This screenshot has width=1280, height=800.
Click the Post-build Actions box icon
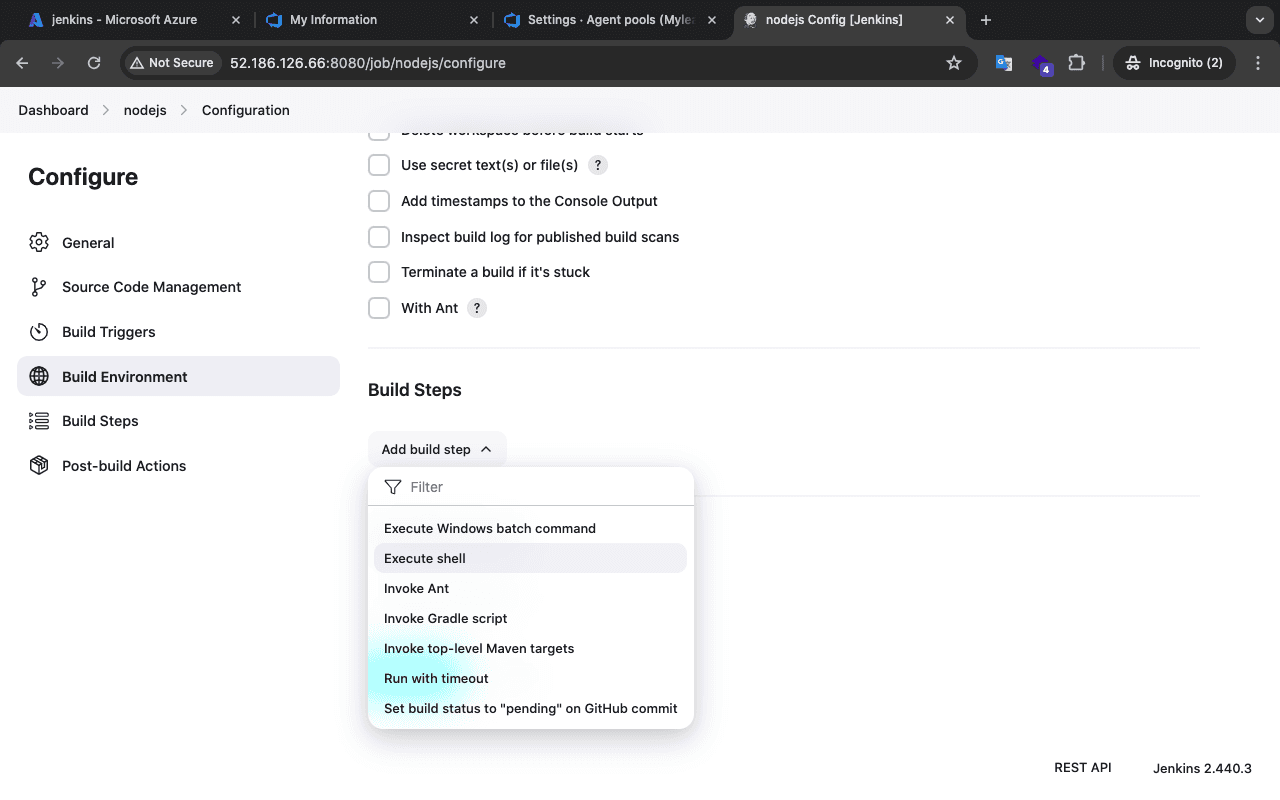pyautogui.click(x=39, y=465)
